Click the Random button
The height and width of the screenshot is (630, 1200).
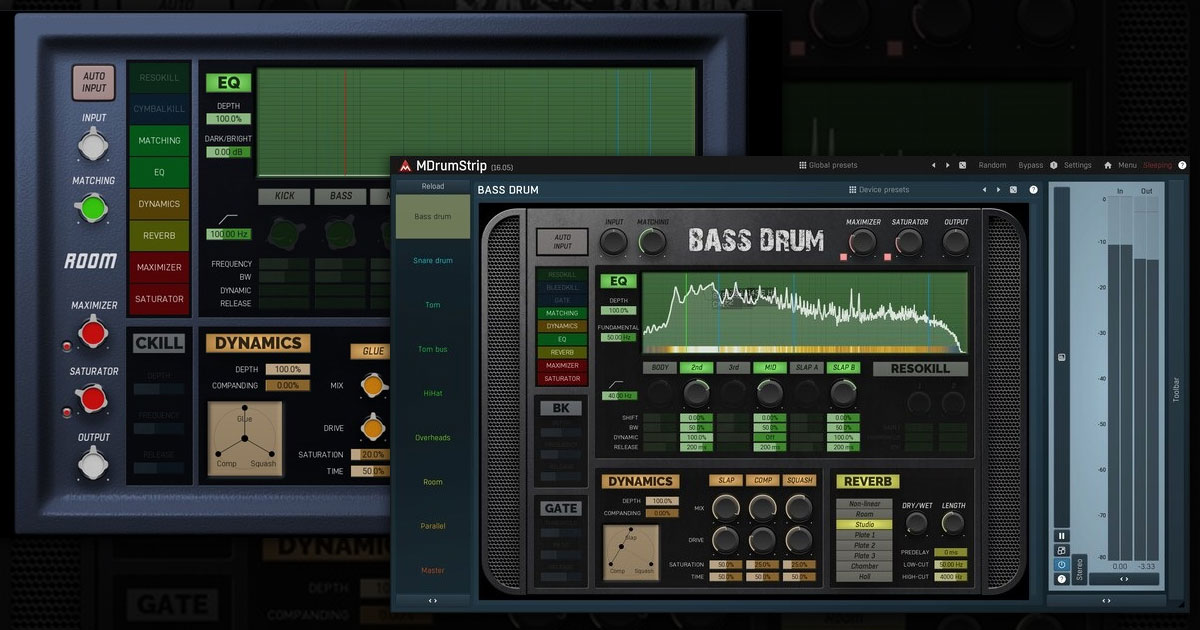click(992, 165)
